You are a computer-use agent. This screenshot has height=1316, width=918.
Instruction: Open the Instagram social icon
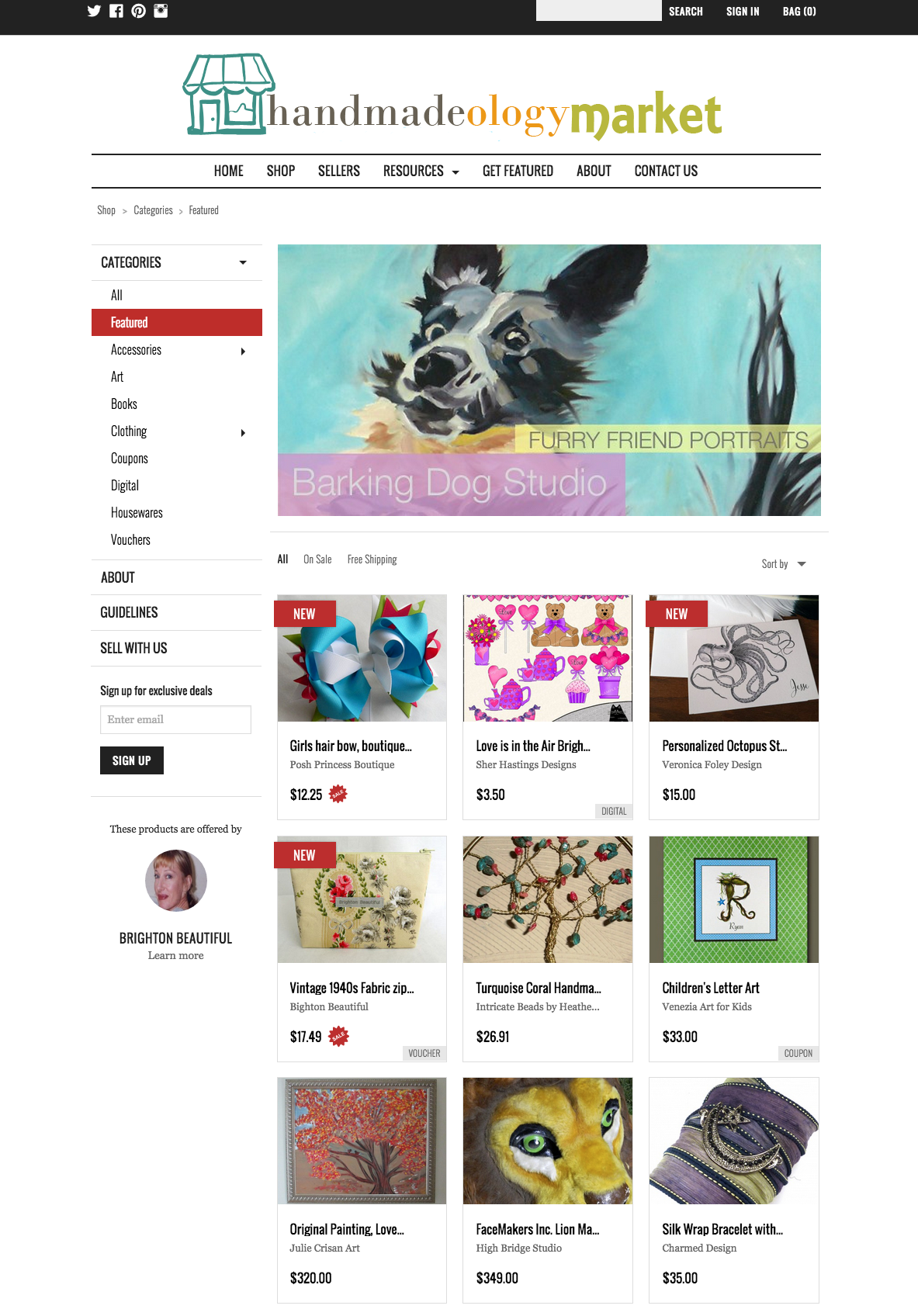tap(161, 11)
